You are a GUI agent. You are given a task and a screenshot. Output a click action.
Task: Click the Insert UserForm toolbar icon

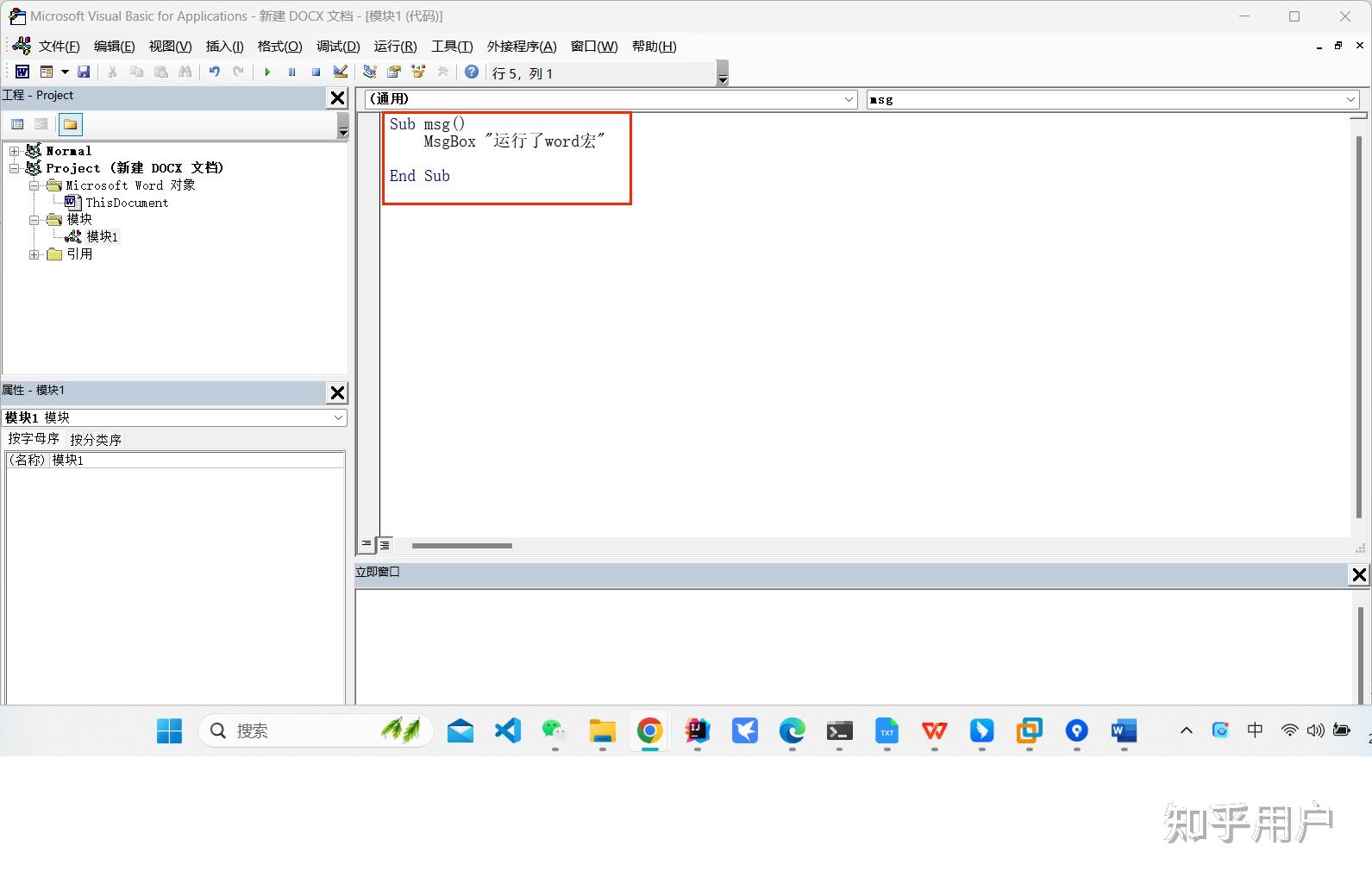point(47,72)
